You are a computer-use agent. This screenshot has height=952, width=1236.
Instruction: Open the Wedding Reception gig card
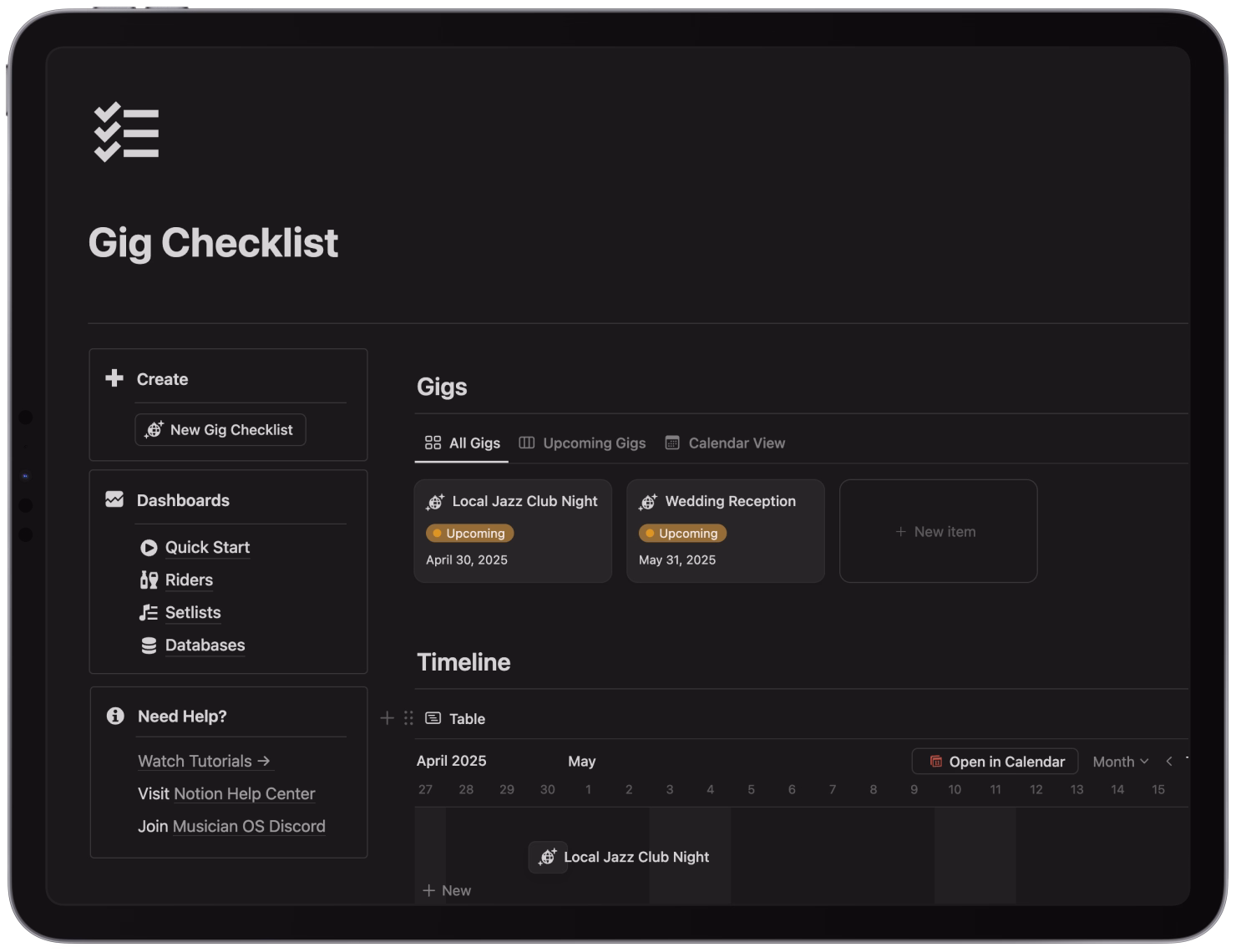tap(726, 531)
